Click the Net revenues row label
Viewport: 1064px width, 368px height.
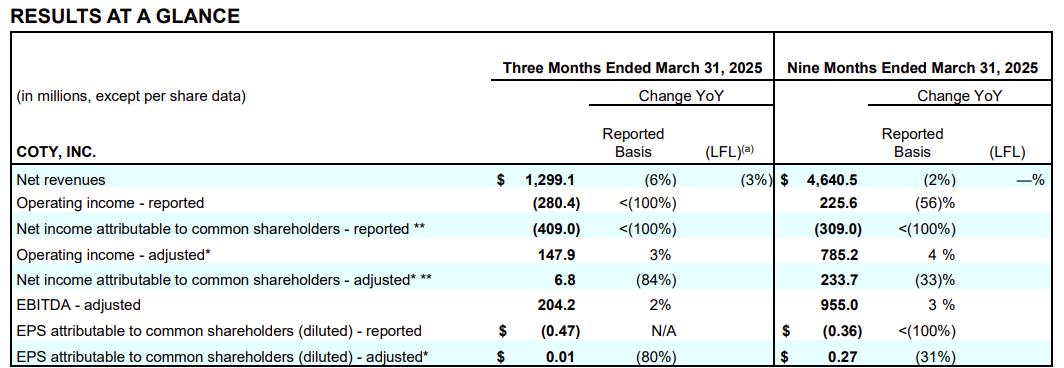click(x=61, y=180)
